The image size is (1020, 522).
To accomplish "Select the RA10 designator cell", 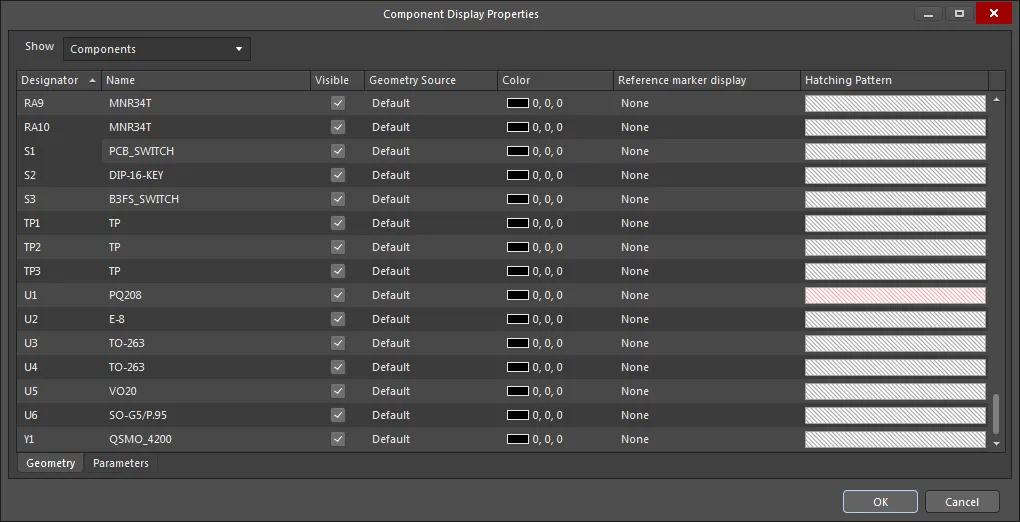I will (59, 127).
